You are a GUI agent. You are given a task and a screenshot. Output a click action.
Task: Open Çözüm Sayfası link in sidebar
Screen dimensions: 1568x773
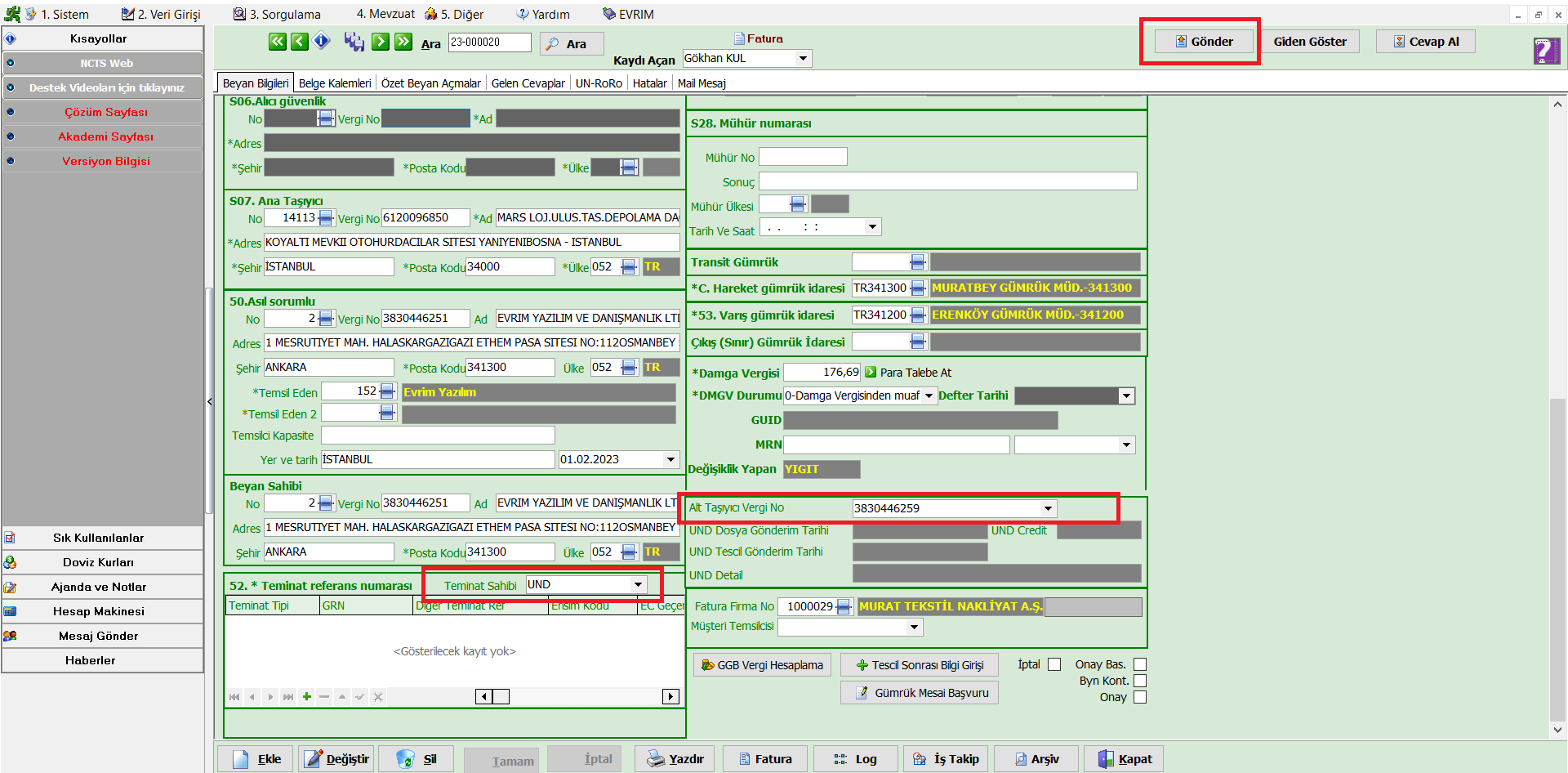pyautogui.click(x=103, y=112)
